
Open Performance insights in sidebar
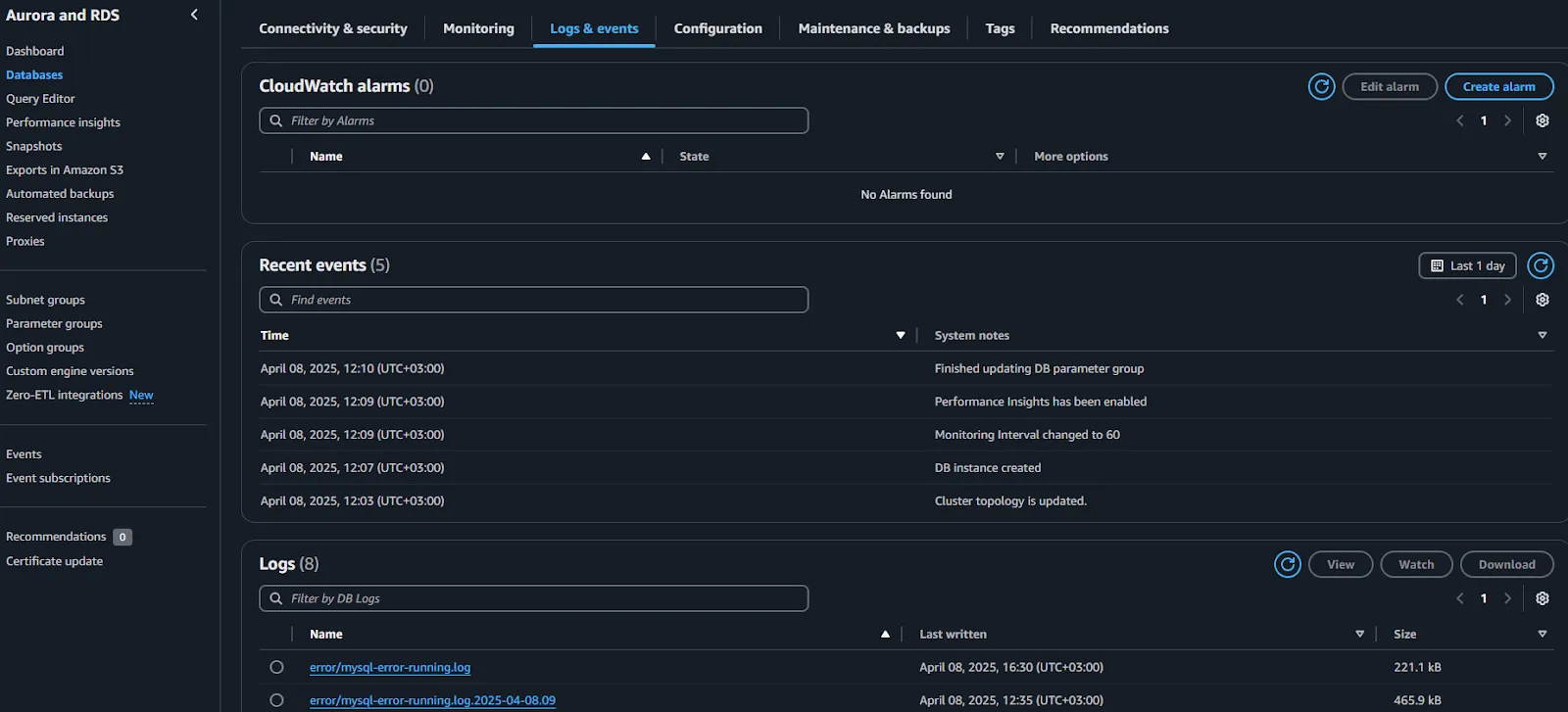[x=63, y=122]
